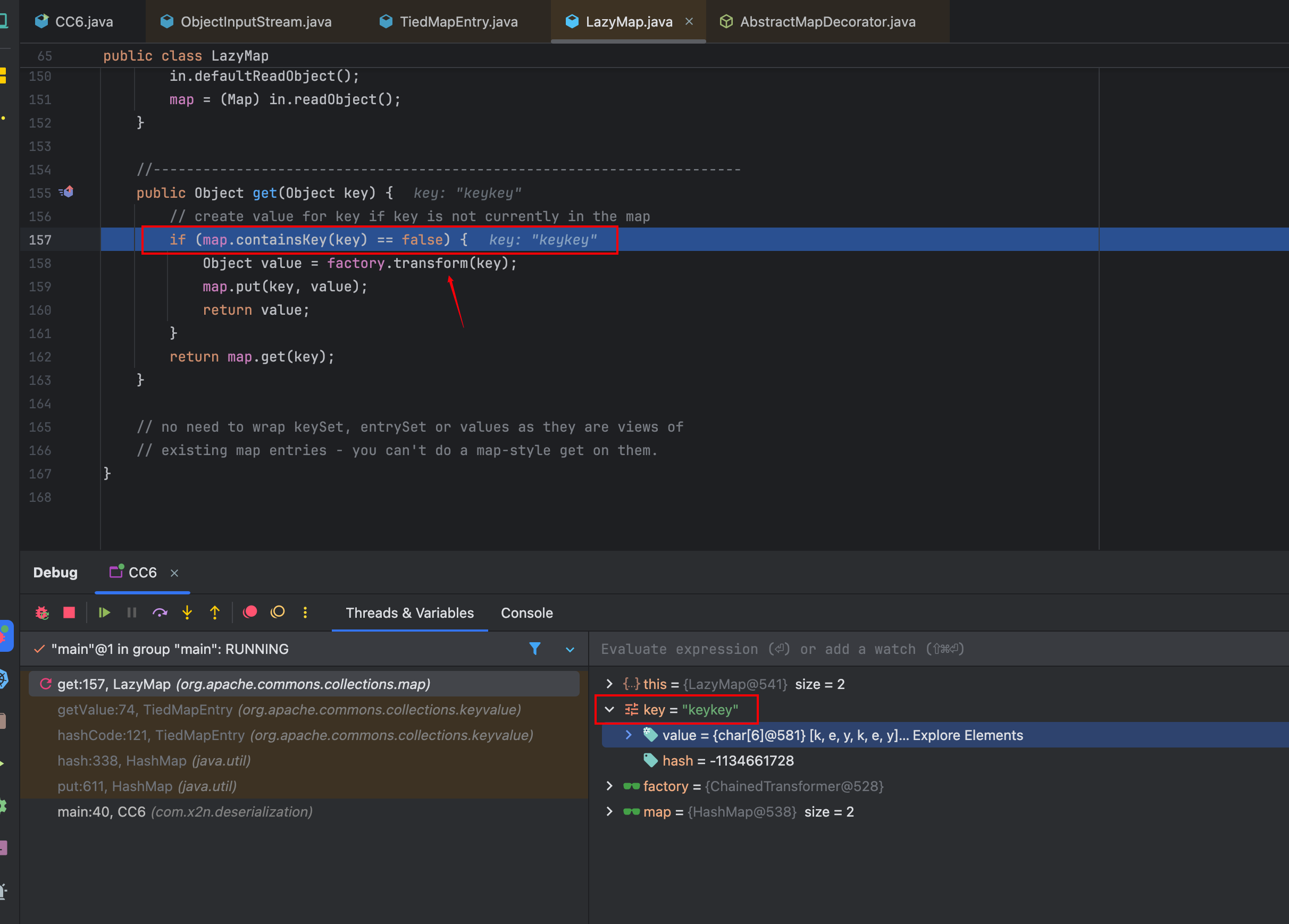Click 'factory' in line 158 code
This screenshot has width=1289, height=924.
(356, 263)
